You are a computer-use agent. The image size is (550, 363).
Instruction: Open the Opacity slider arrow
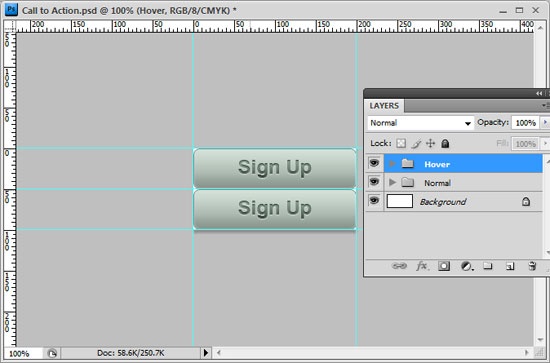(x=545, y=122)
